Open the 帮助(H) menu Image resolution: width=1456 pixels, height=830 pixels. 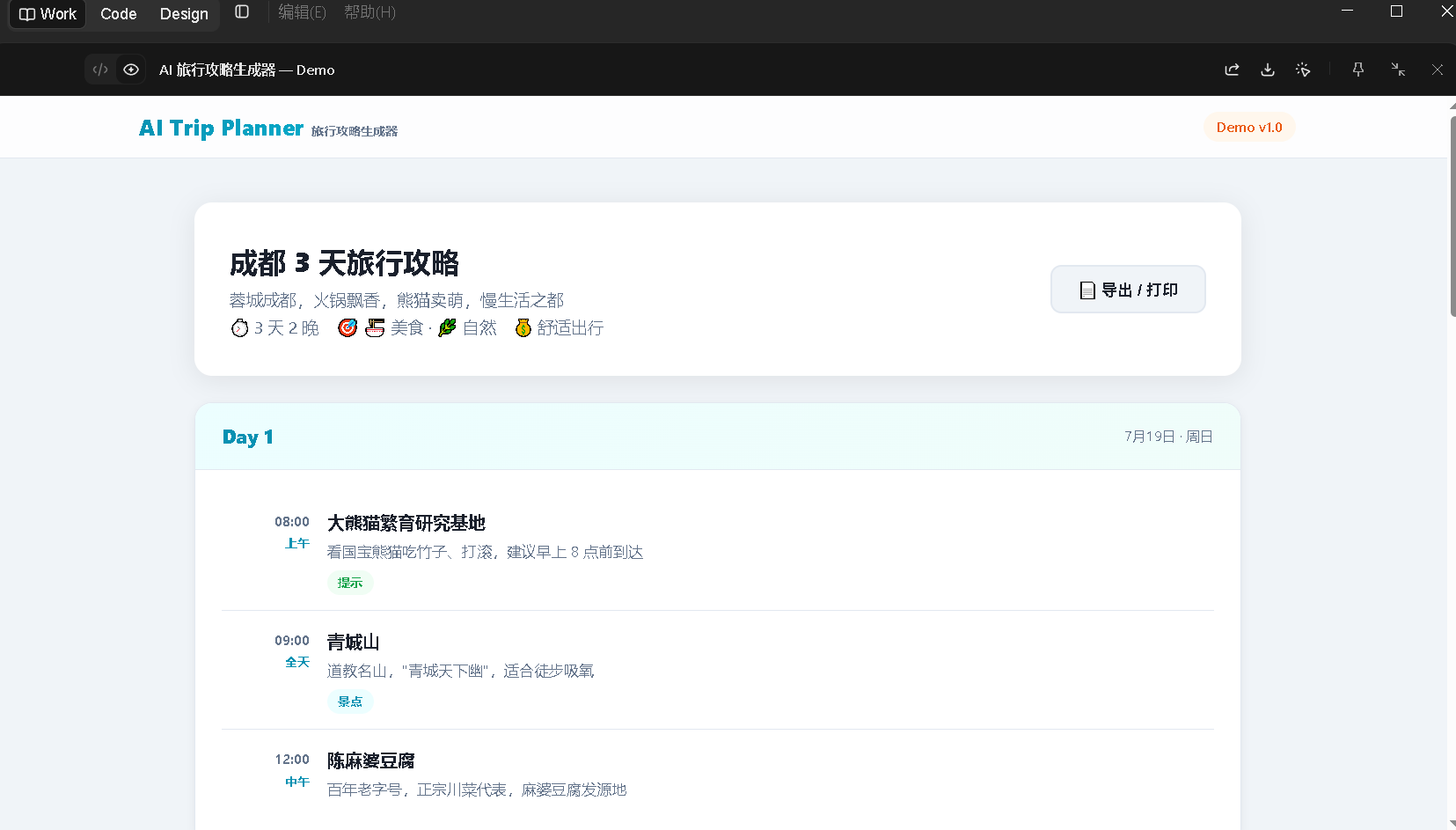369,12
